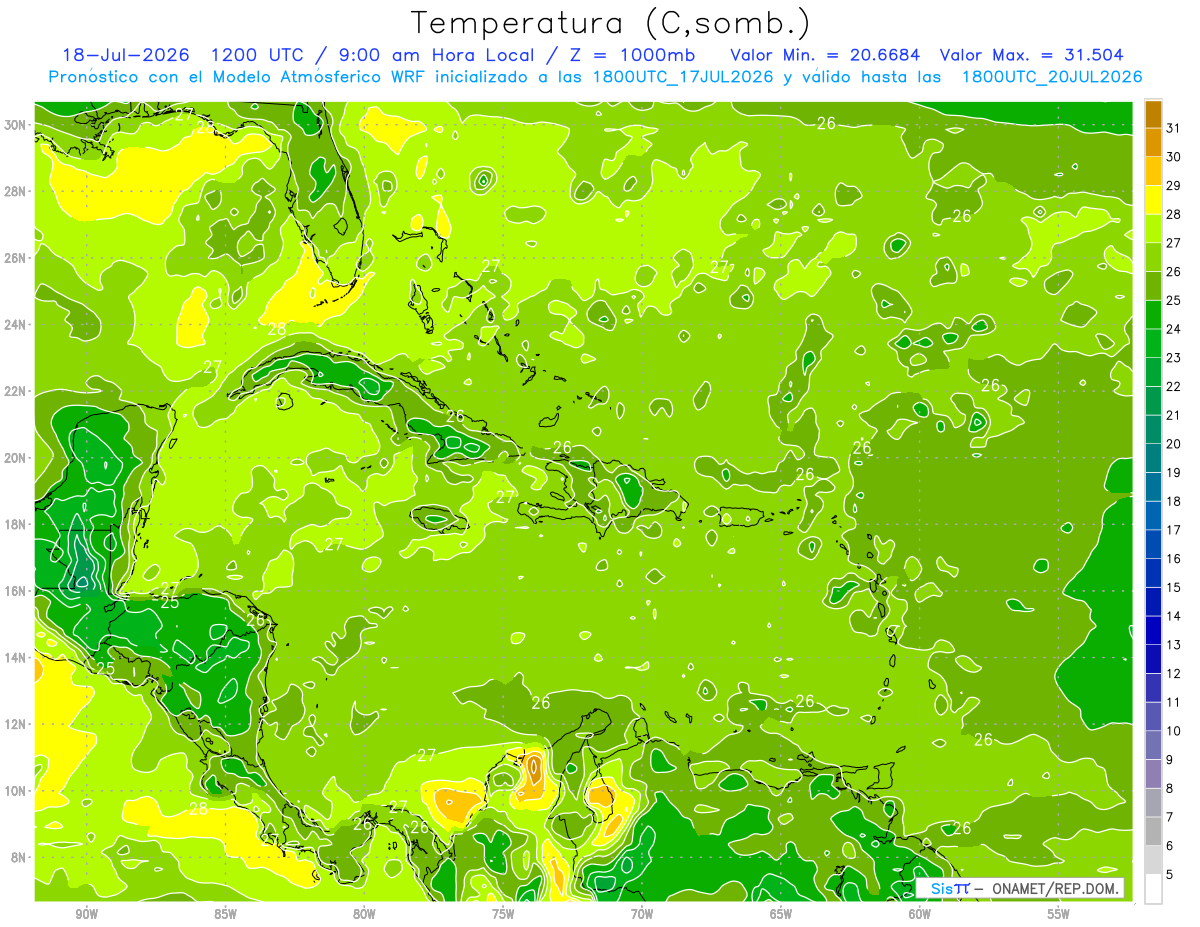
Task: Click the 55W longitude axis label
Action: 1059,915
